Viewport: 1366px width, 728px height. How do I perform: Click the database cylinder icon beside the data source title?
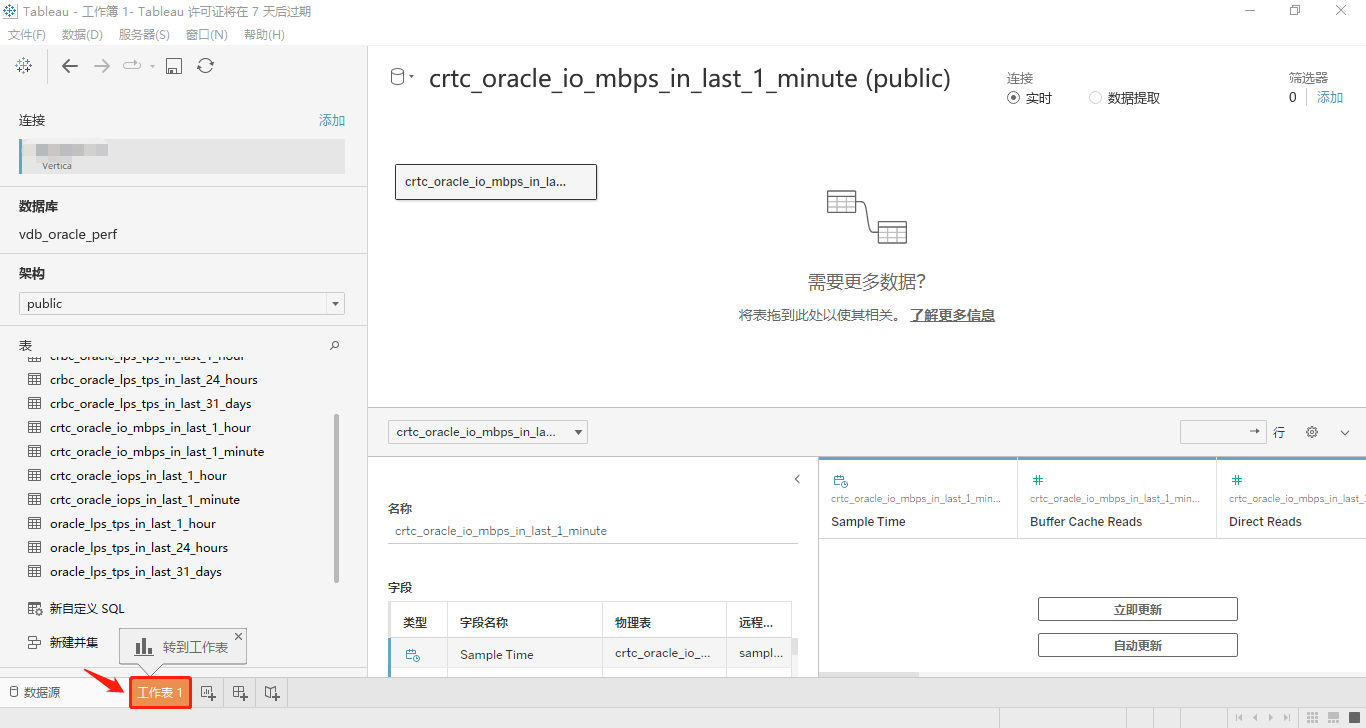tap(398, 78)
